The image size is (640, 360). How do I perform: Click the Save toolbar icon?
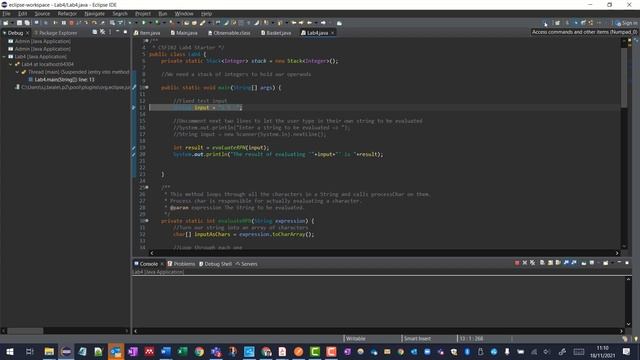tap(19, 23)
